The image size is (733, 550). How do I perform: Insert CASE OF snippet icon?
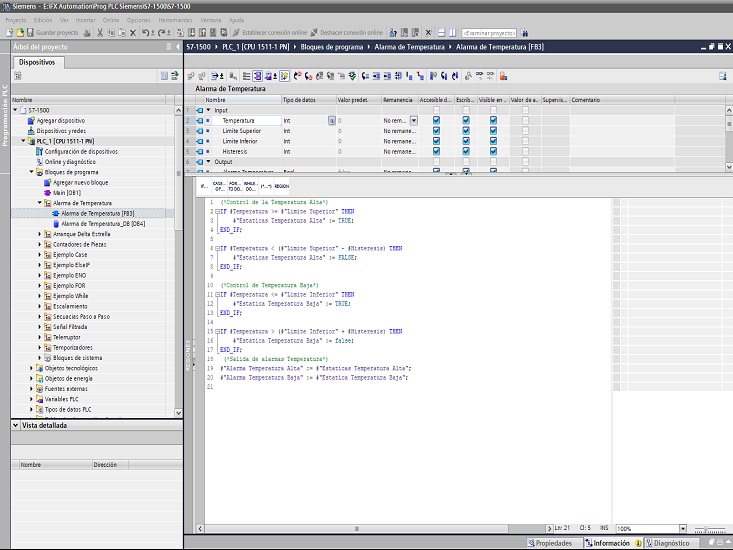(219, 186)
